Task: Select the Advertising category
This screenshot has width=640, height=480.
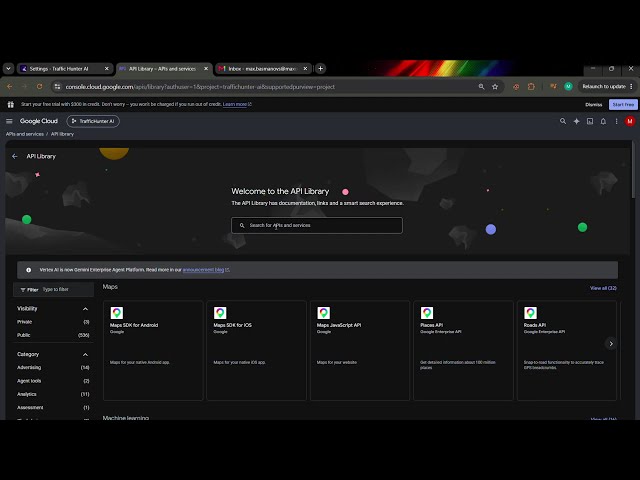Action: point(29,367)
